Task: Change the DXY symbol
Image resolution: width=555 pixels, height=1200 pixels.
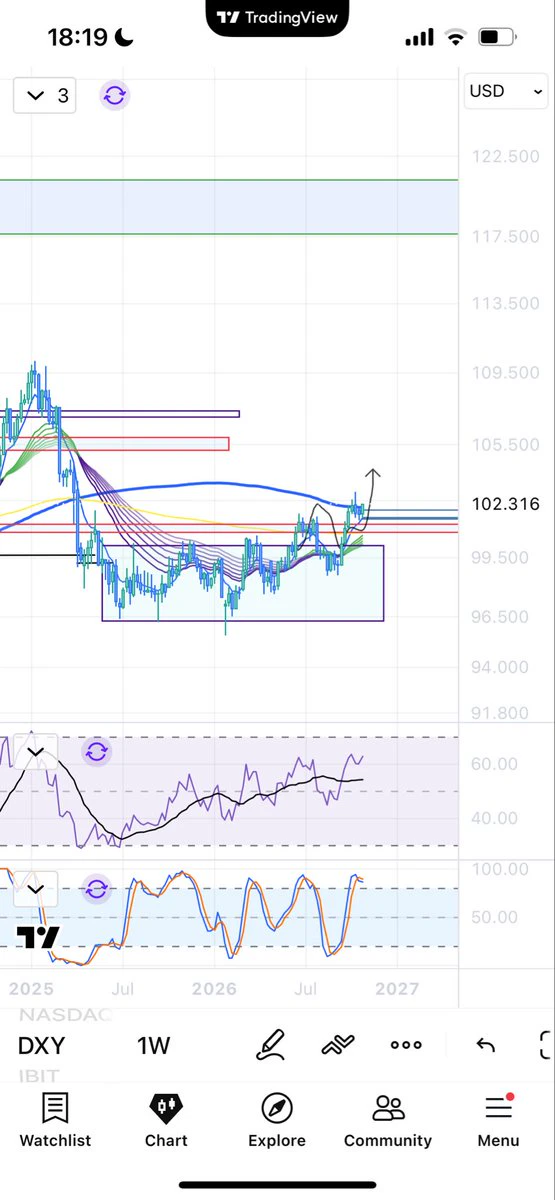Action: click(x=41, y=1046)
